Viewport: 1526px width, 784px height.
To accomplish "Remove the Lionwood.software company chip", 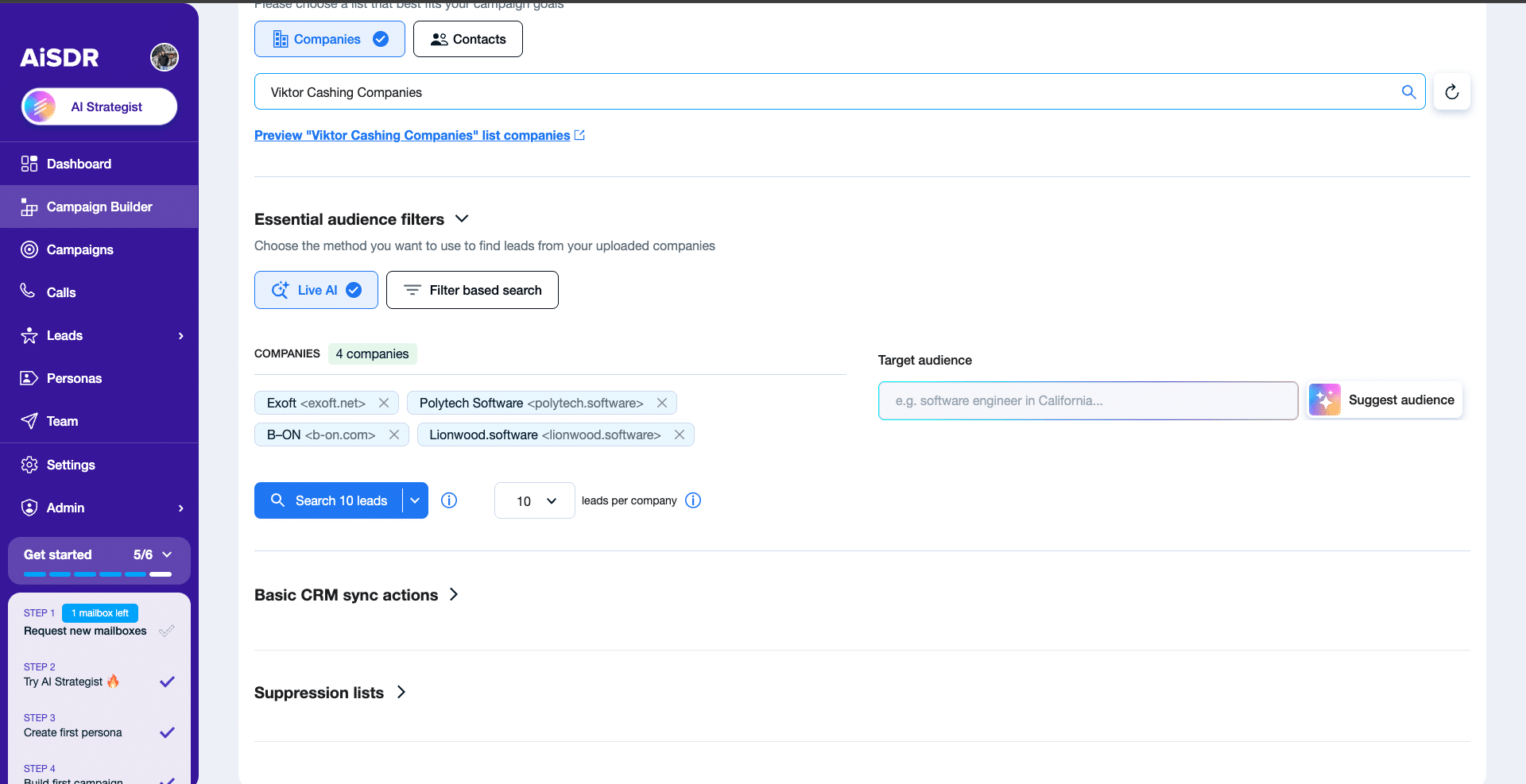I will pos(680,434).
